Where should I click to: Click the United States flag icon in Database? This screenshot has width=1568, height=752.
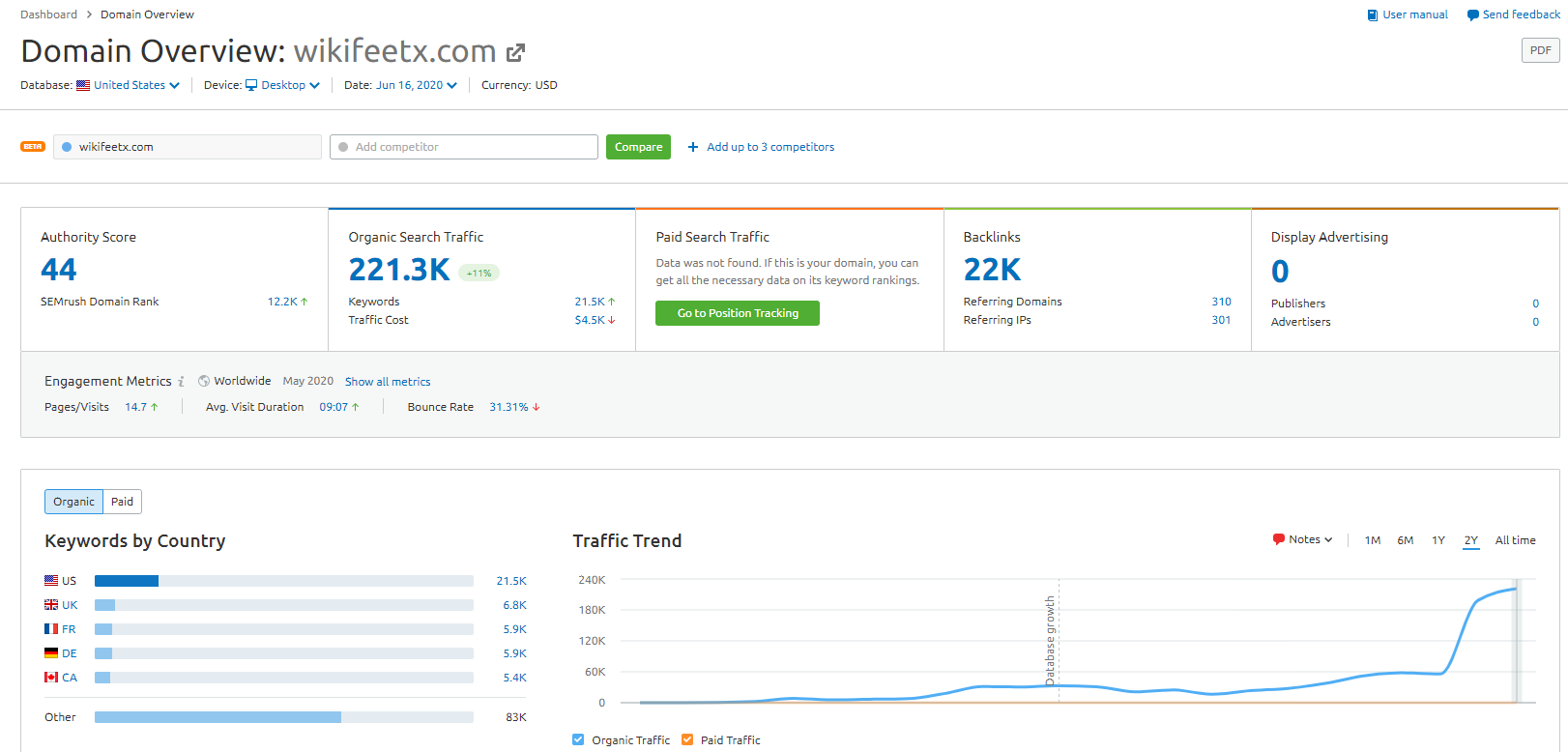click(x=83, y=85)
